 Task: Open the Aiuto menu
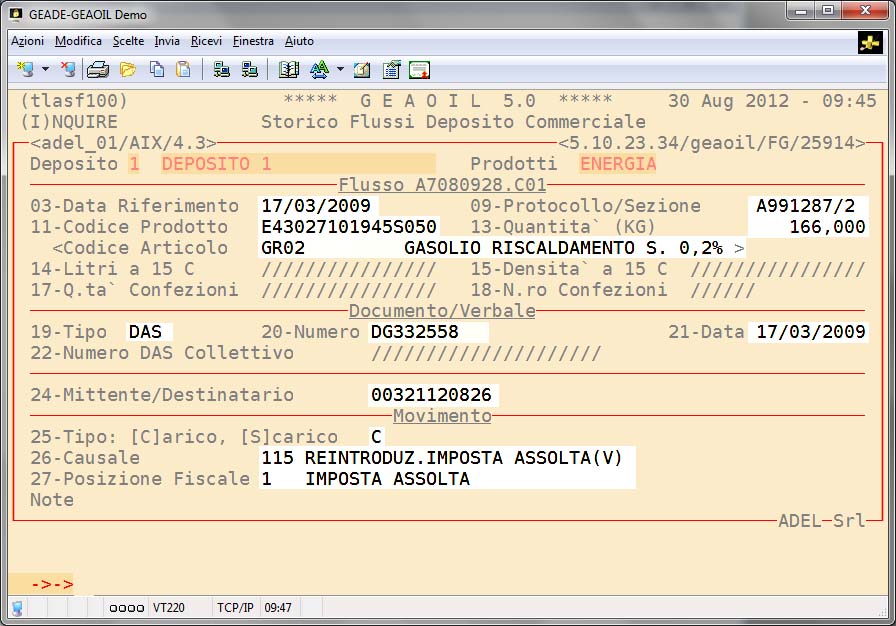pos(299,41)
